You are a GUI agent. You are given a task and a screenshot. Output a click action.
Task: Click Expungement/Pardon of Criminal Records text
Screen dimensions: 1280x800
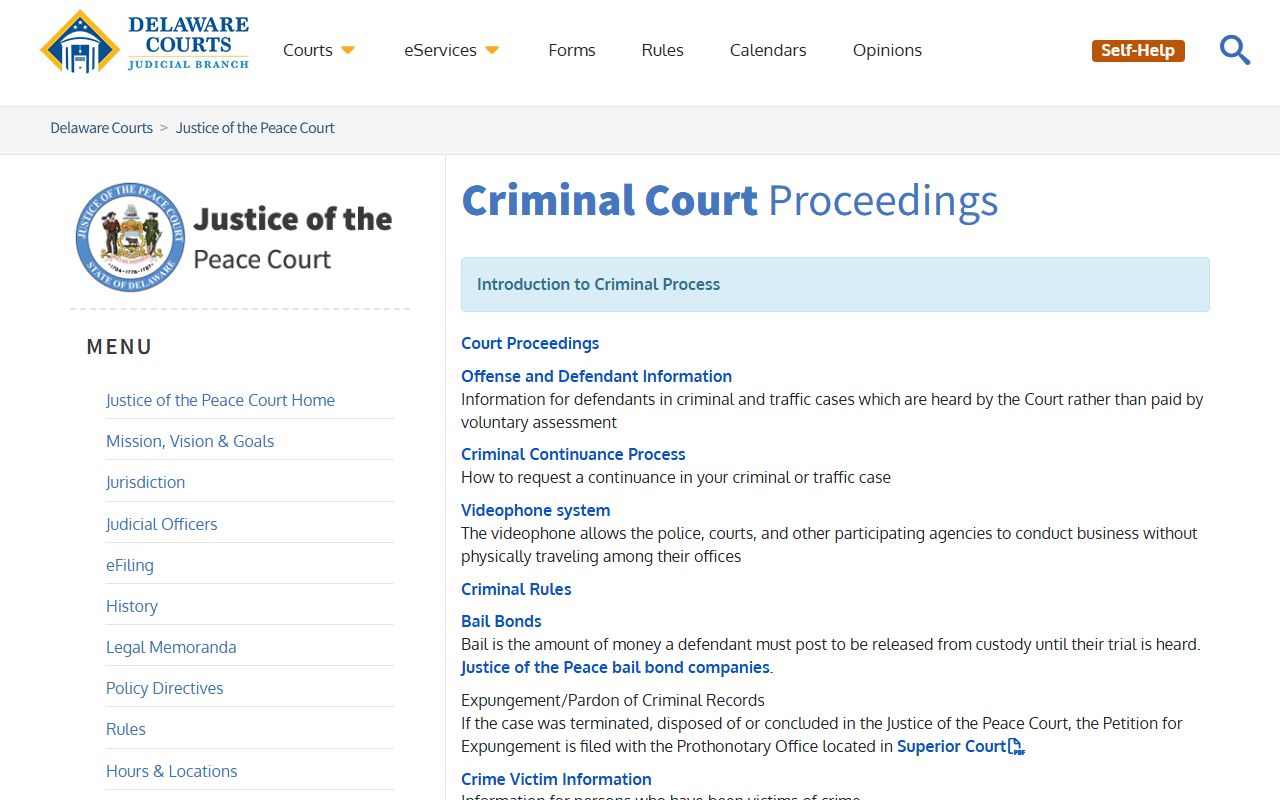613,700
